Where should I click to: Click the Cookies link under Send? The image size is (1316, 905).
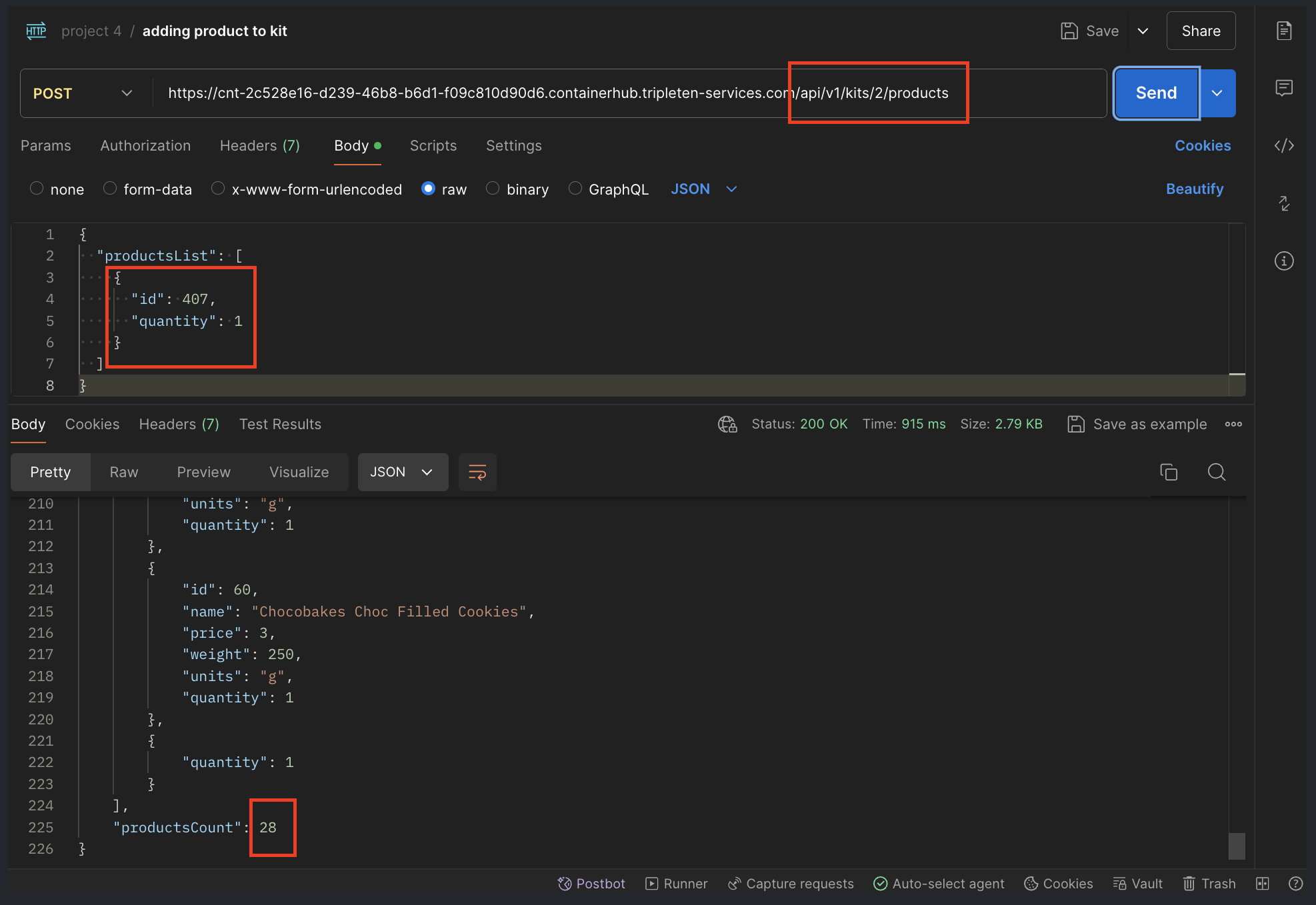coord(1203,145)
